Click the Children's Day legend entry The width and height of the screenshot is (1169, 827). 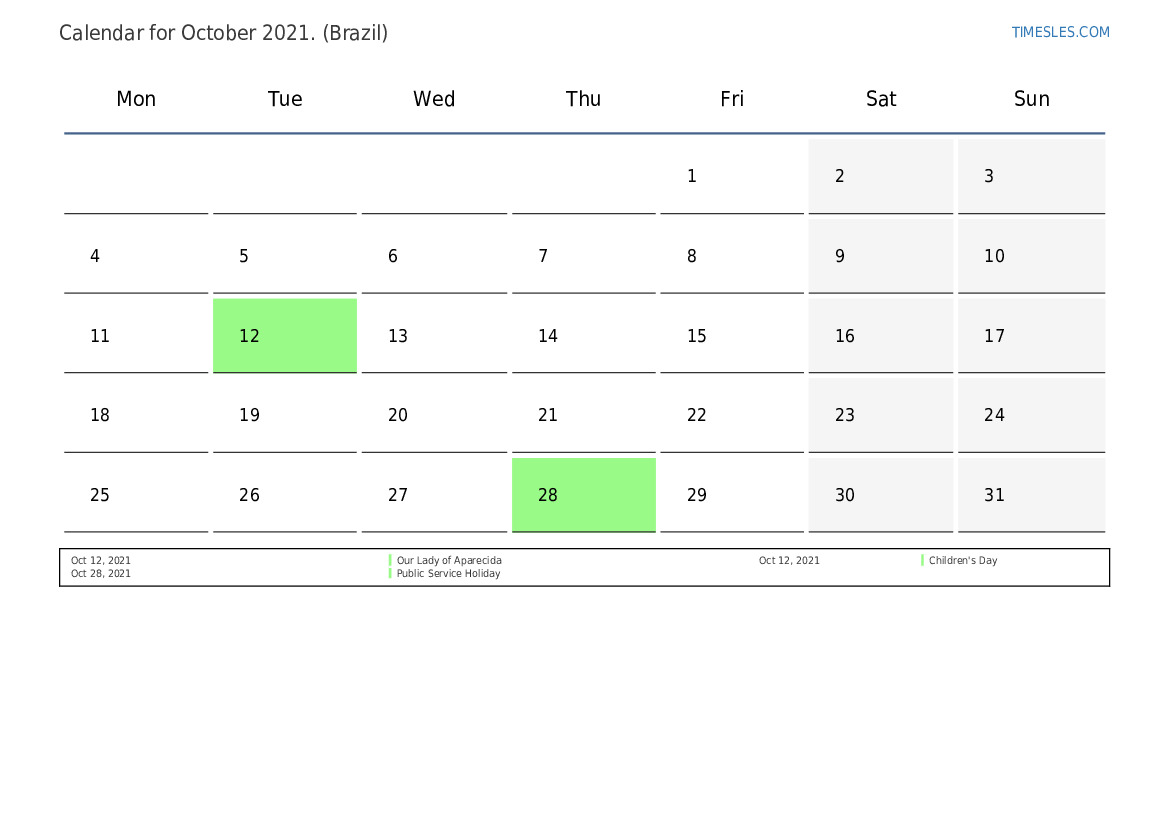pyautogui.click(x=962, y=560)
